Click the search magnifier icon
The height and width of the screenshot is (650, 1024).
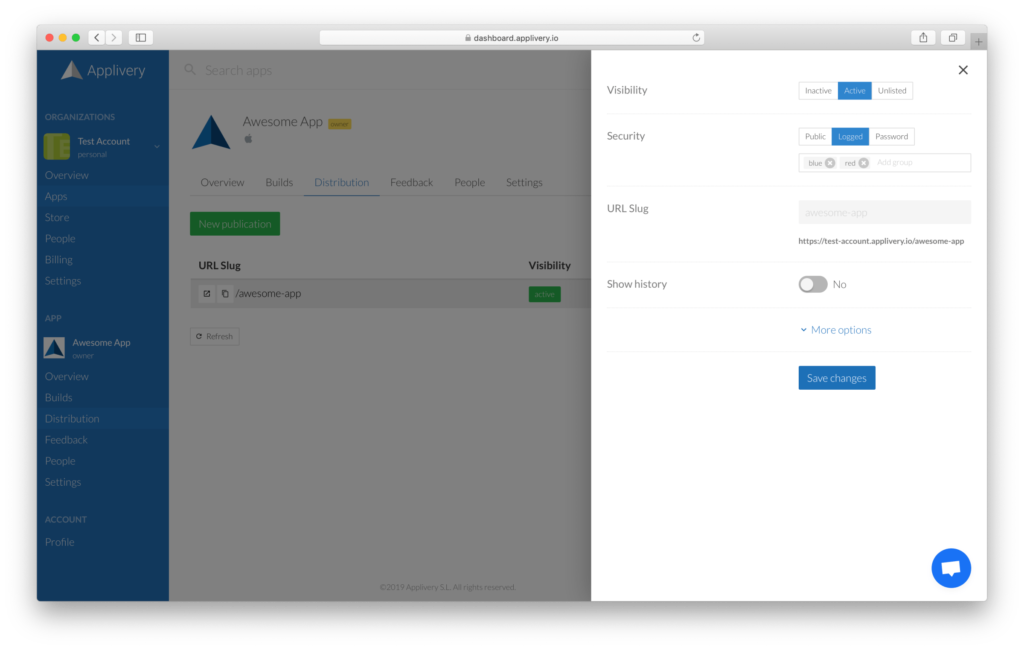pyautogui.click(x=190, y=69)
